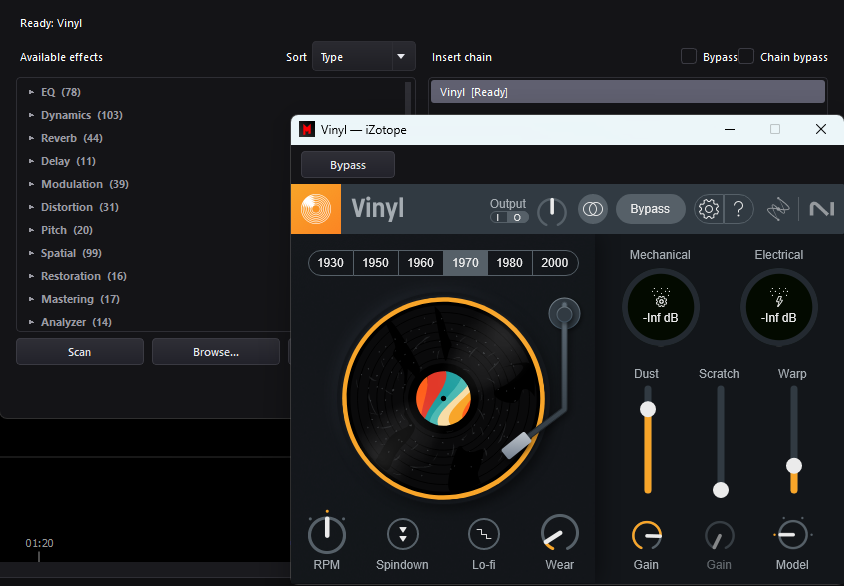
Task: Expand the Mastering (17) category
Action: 32,299
